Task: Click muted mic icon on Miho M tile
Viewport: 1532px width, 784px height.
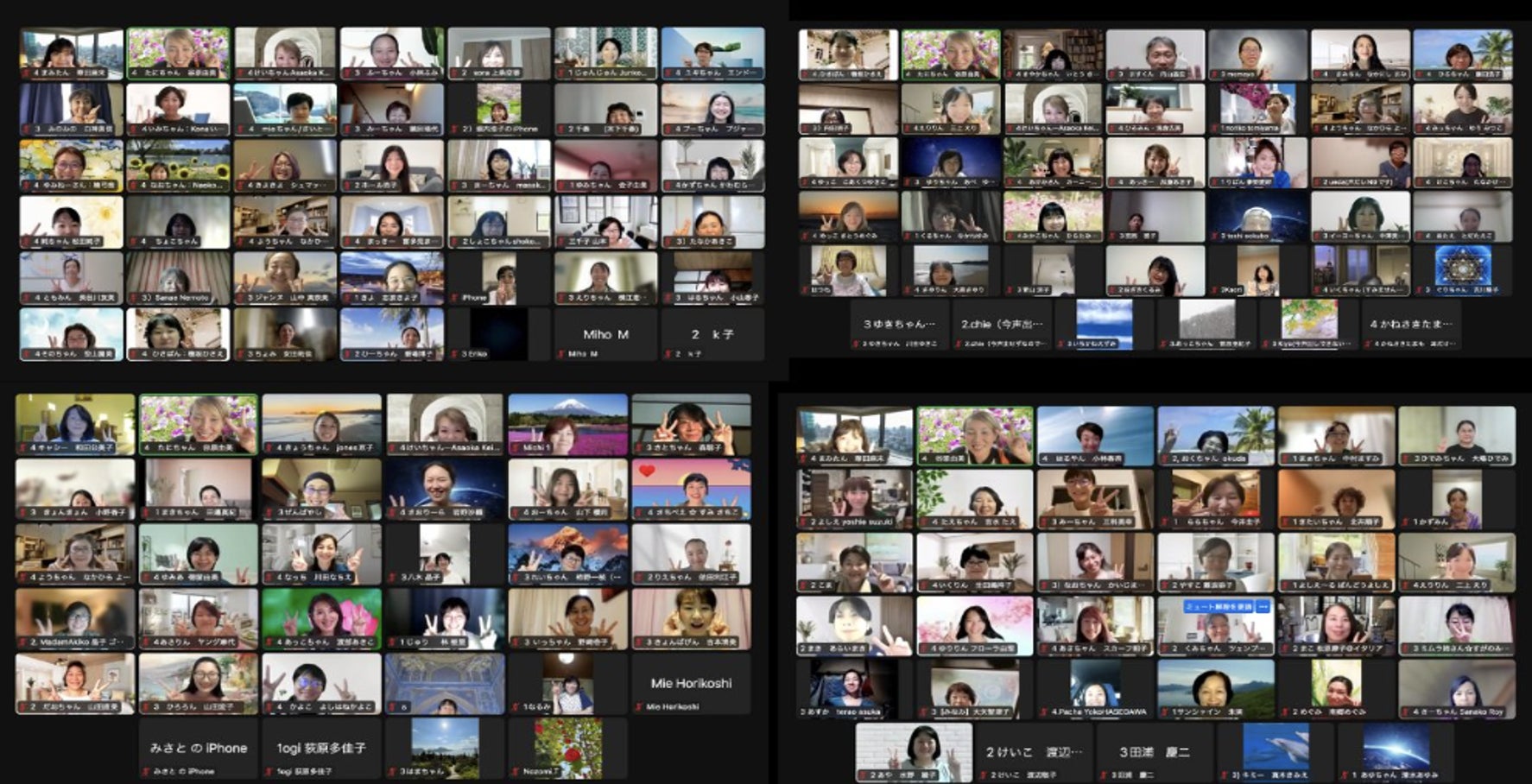Action: coord(561,354)
